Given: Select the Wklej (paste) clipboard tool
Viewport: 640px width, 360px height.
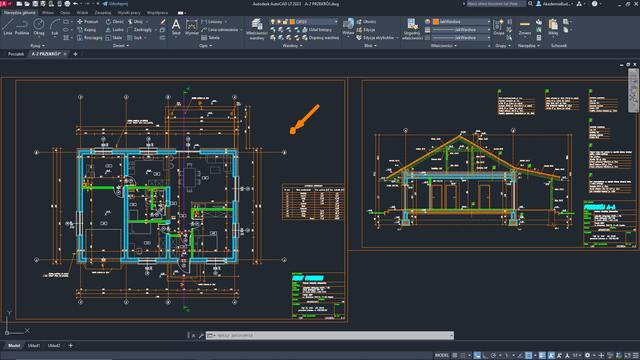Looking at the screenshot, I should click(553, 27).
